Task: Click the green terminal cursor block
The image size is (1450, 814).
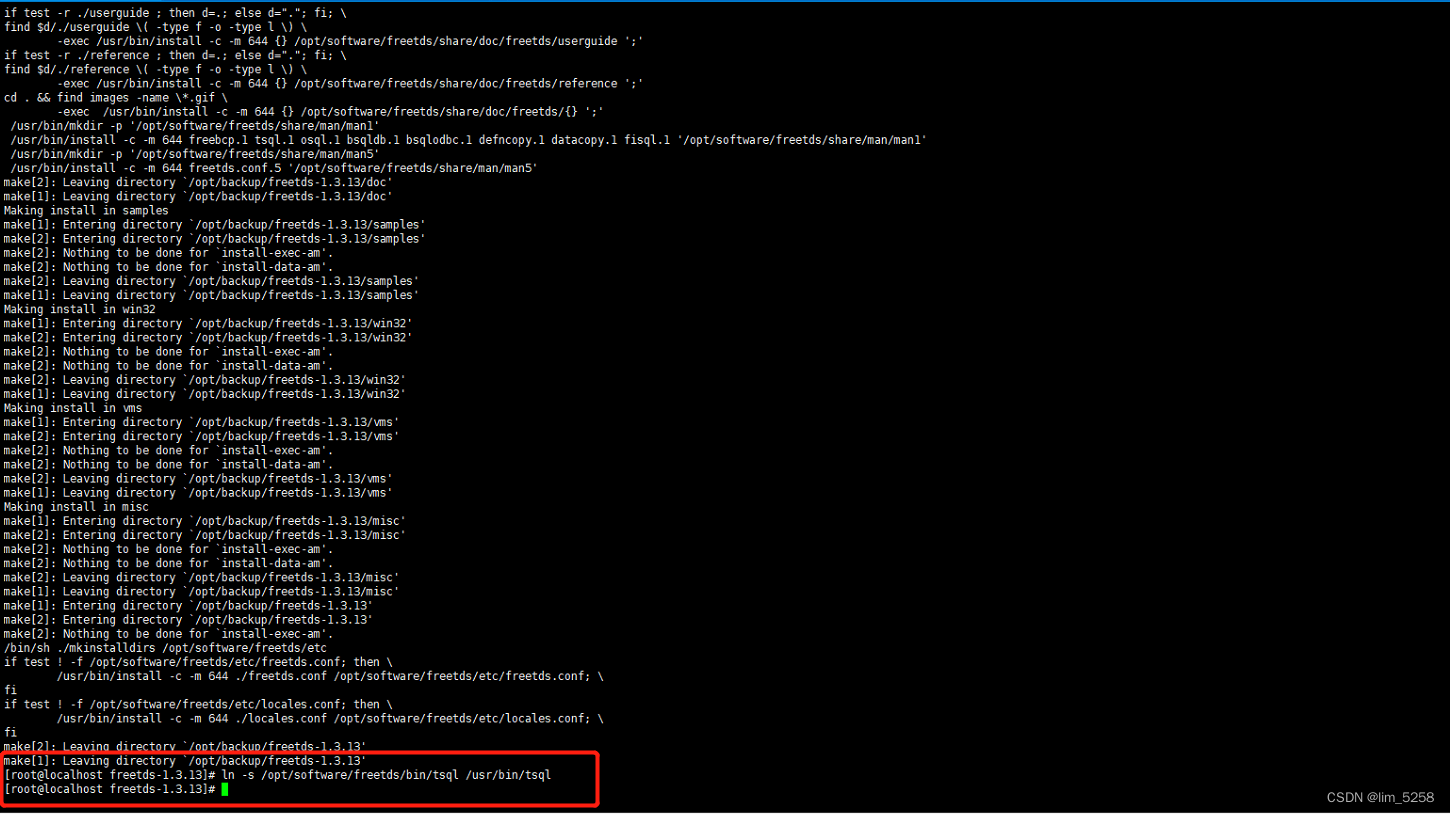Action: 224,789
